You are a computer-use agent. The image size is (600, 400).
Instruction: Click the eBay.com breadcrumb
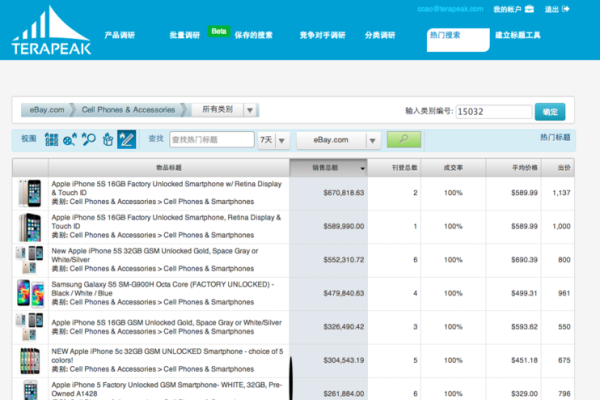(47, 110)
